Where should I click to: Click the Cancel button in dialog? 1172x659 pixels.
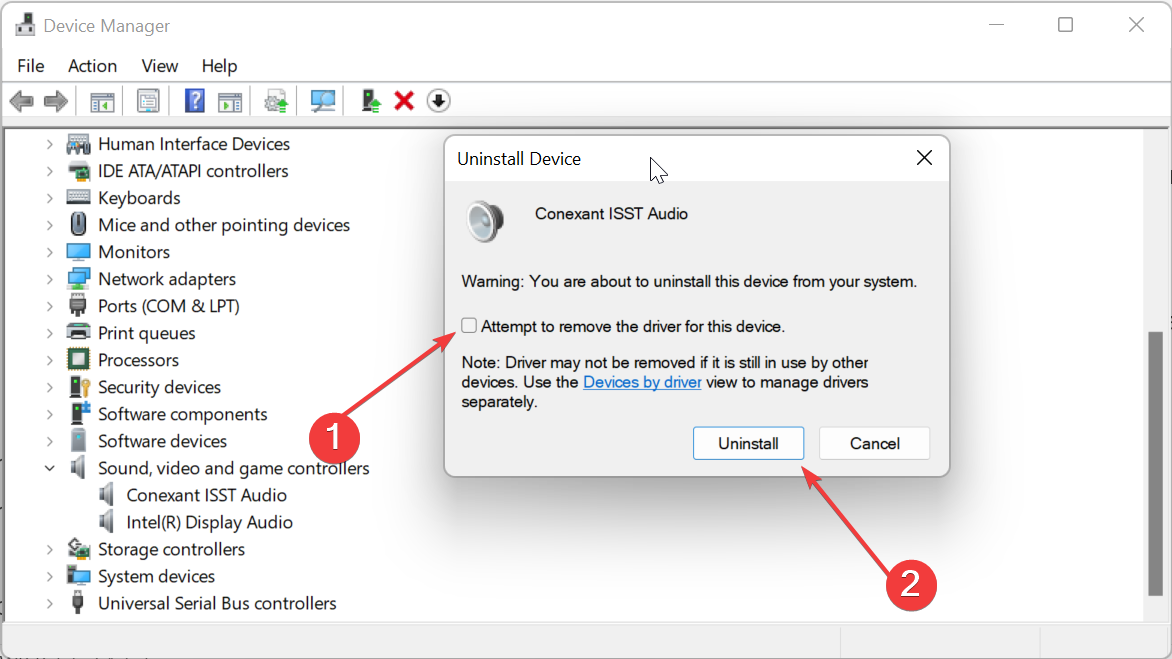tap(875, 443)
